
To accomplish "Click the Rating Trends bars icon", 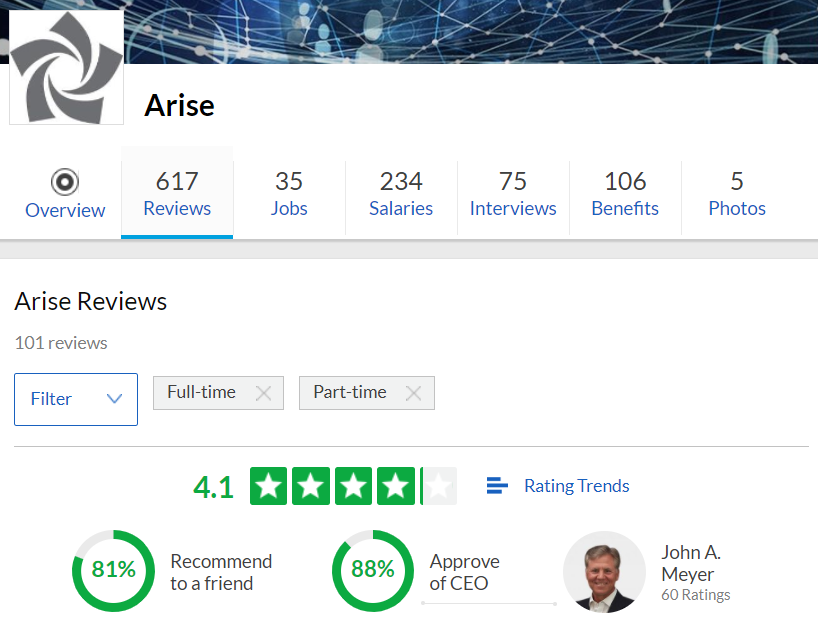I will point(497,485).
